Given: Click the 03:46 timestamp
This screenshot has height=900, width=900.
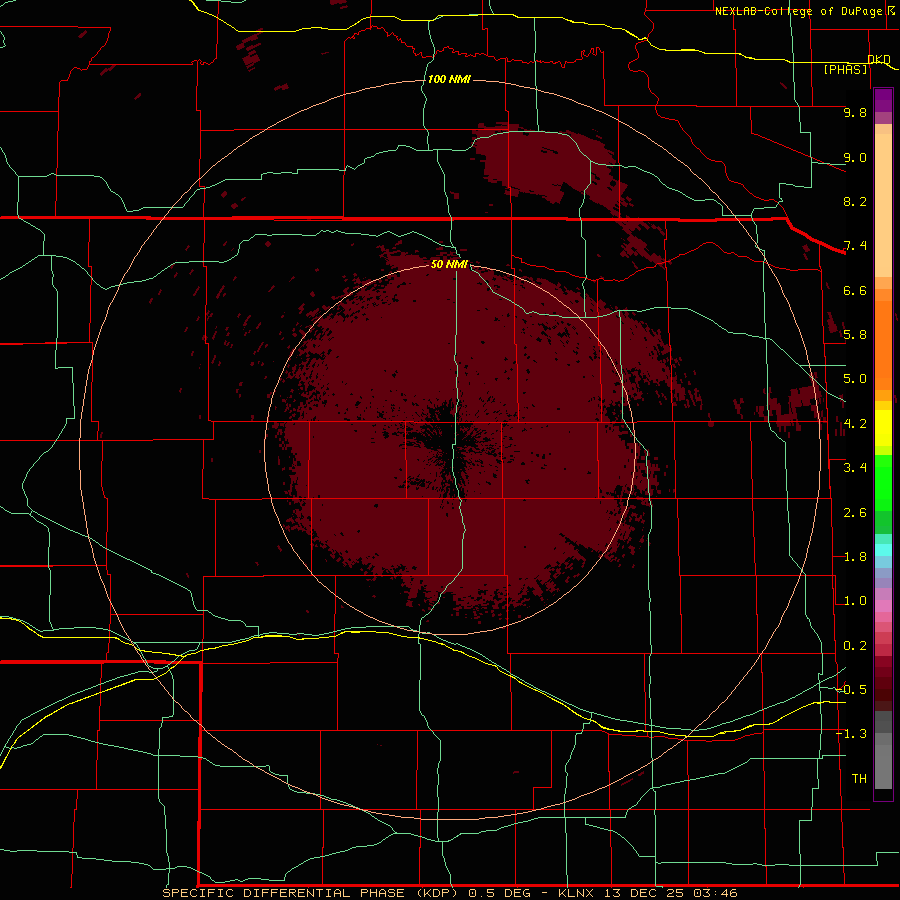Looking at the screenshot, I should pyautogui.click(x=715, y=893).
